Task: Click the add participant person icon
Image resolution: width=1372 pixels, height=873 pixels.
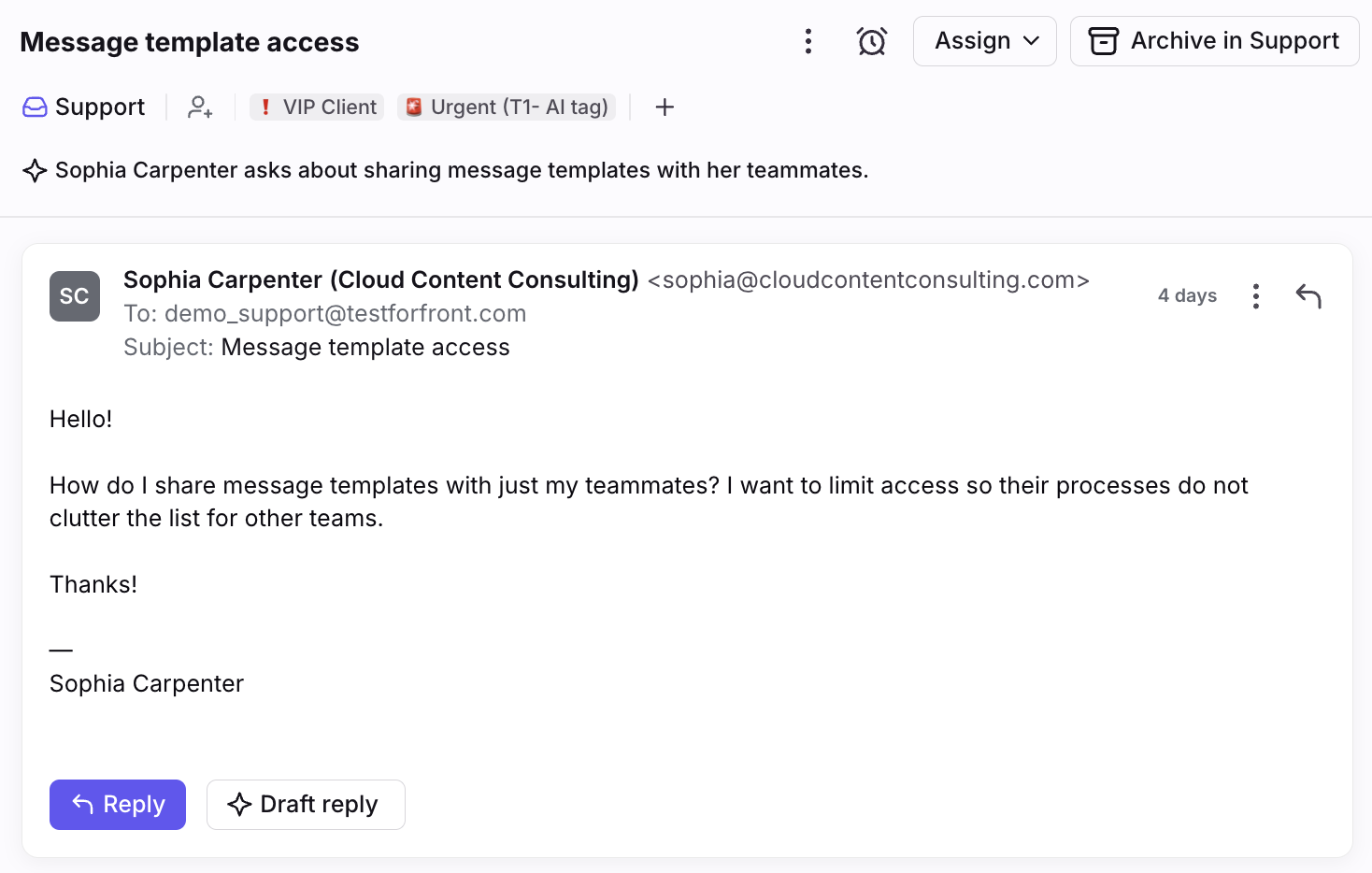Action: tap(200, 107)
